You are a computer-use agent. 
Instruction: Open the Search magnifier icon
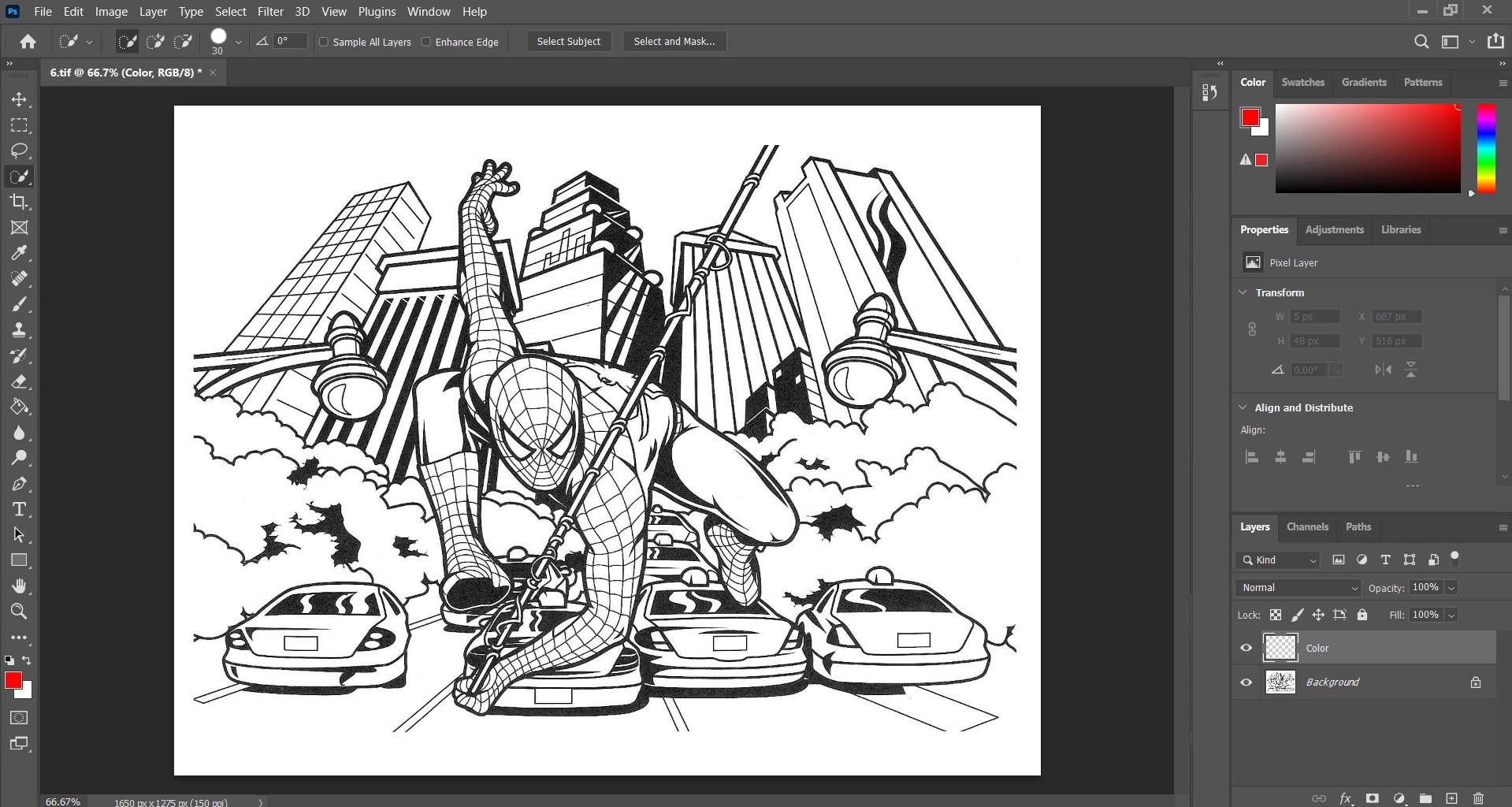click(1421, 42)
